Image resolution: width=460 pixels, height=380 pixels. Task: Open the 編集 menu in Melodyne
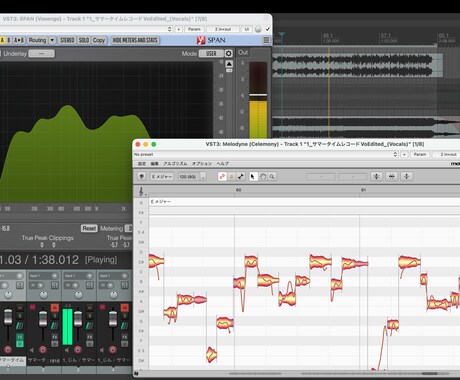(x=154, y=164)
